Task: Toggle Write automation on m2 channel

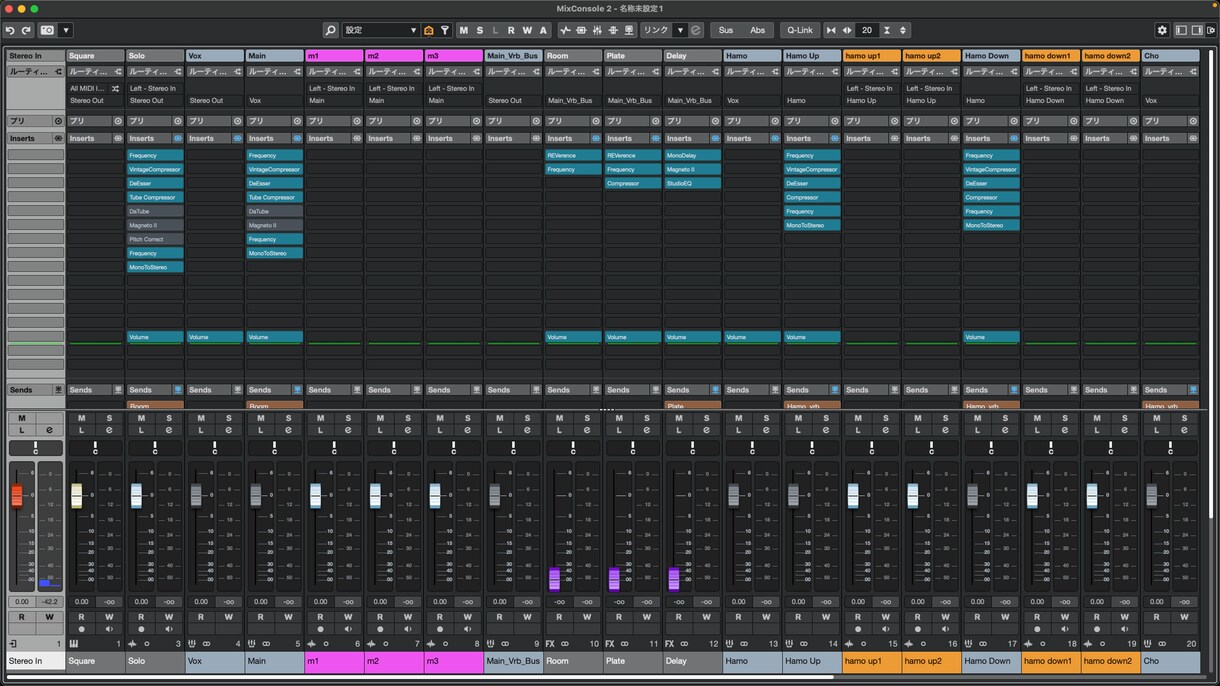Action: pos(408,617)
